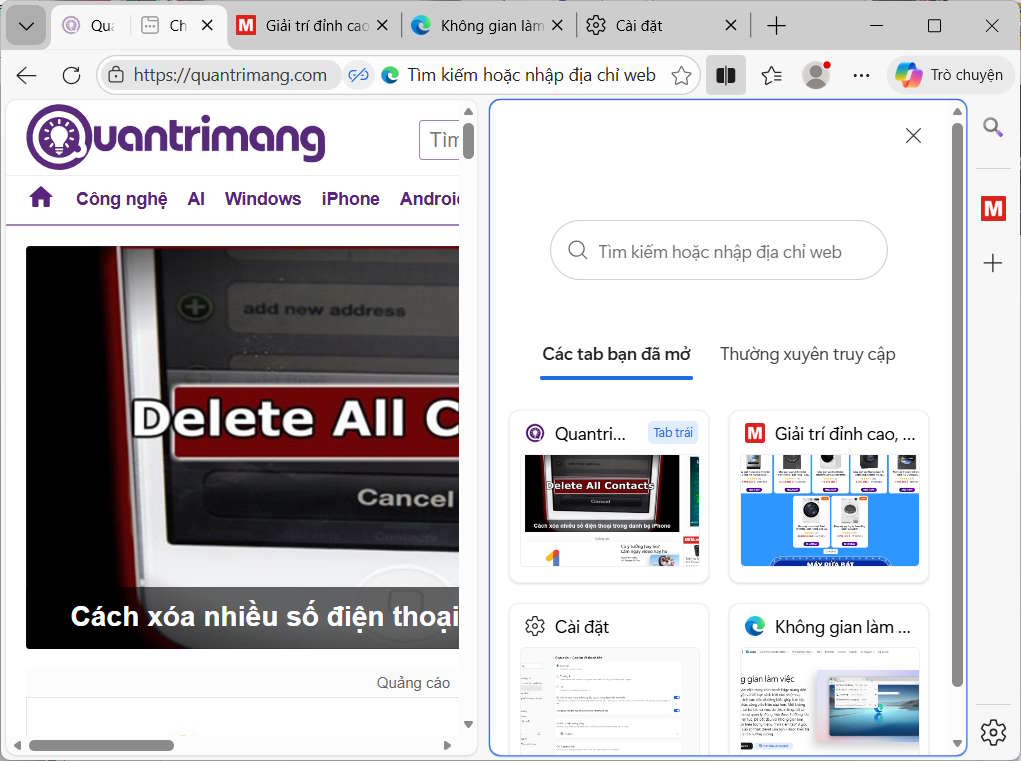Open the AI menu item
Screen dimensions: 1021x761
[x=196, y=199]
